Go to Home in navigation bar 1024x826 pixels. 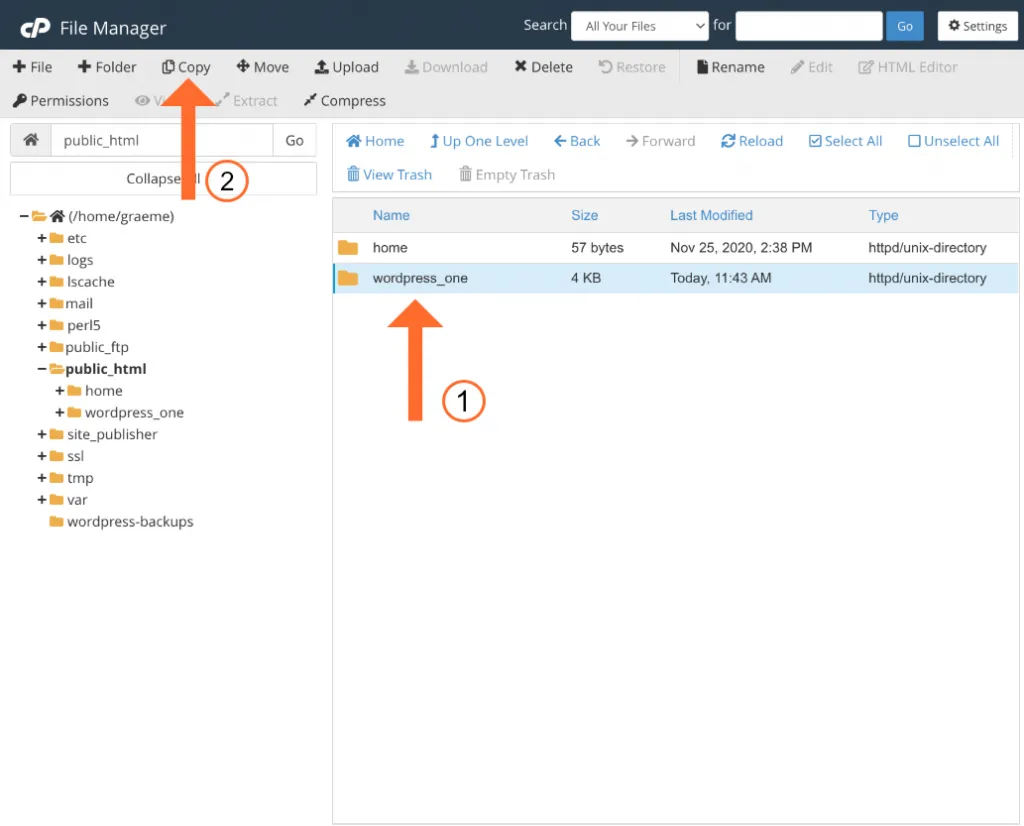[x=375, y=141]
